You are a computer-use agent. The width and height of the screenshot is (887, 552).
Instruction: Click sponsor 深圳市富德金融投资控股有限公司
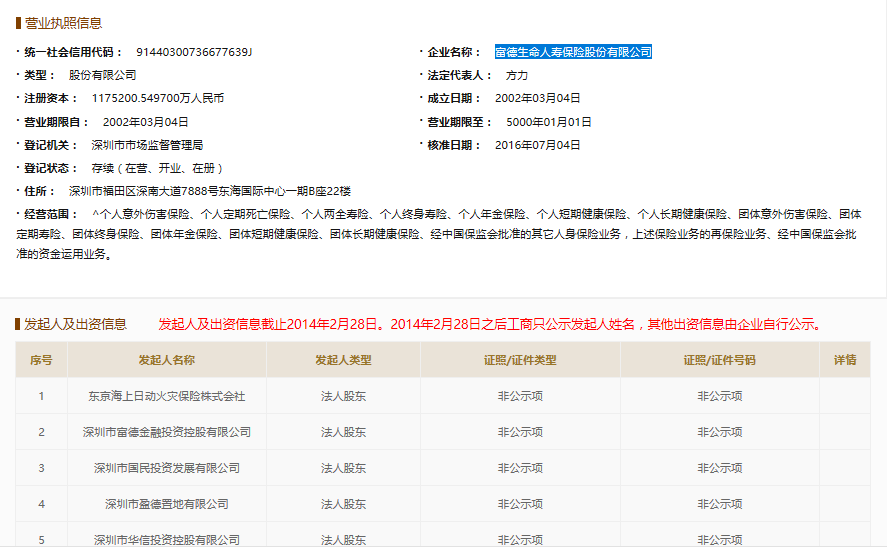click(167, 432)
